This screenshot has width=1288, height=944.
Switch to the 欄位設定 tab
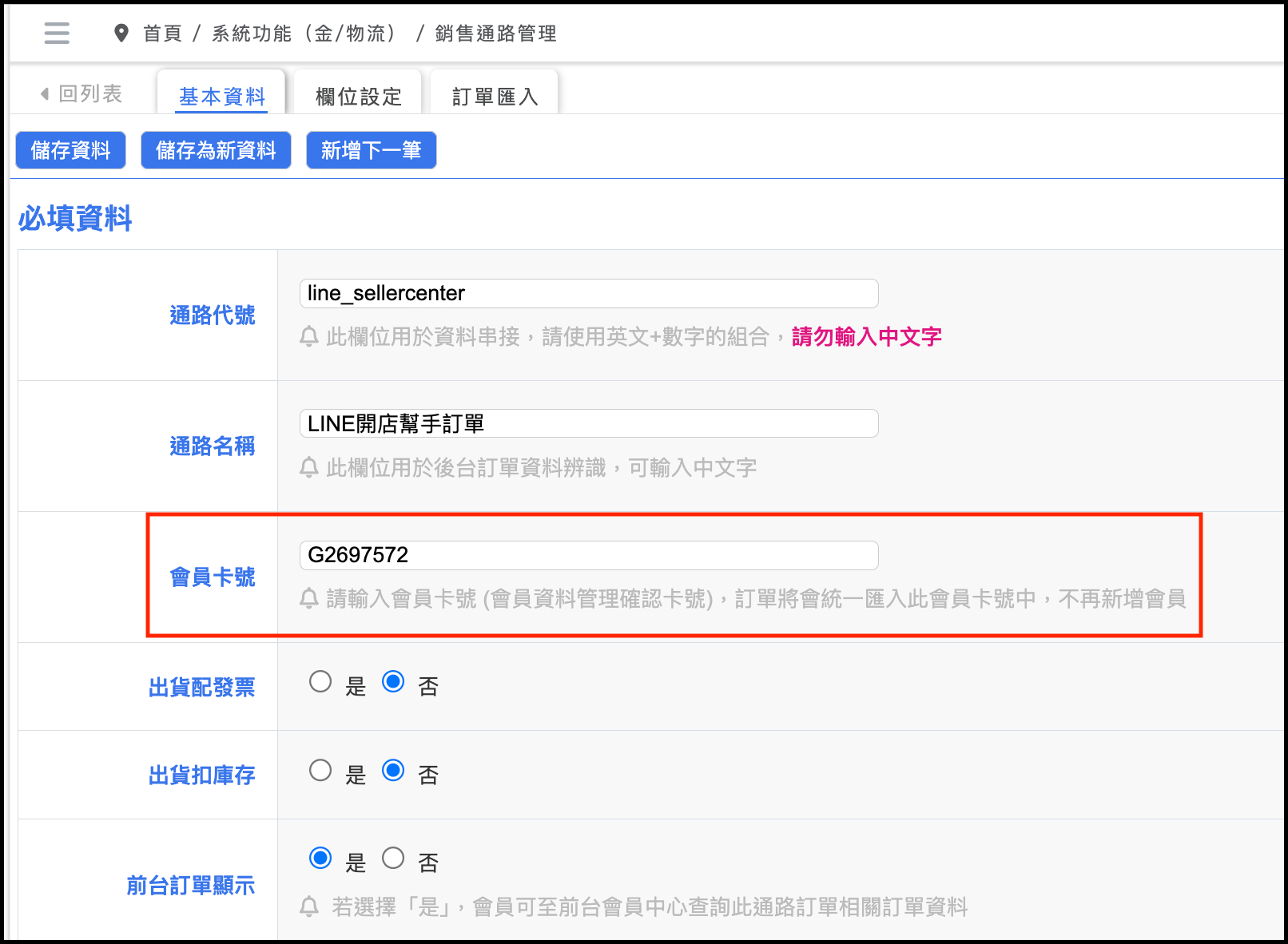coord(359,97)
